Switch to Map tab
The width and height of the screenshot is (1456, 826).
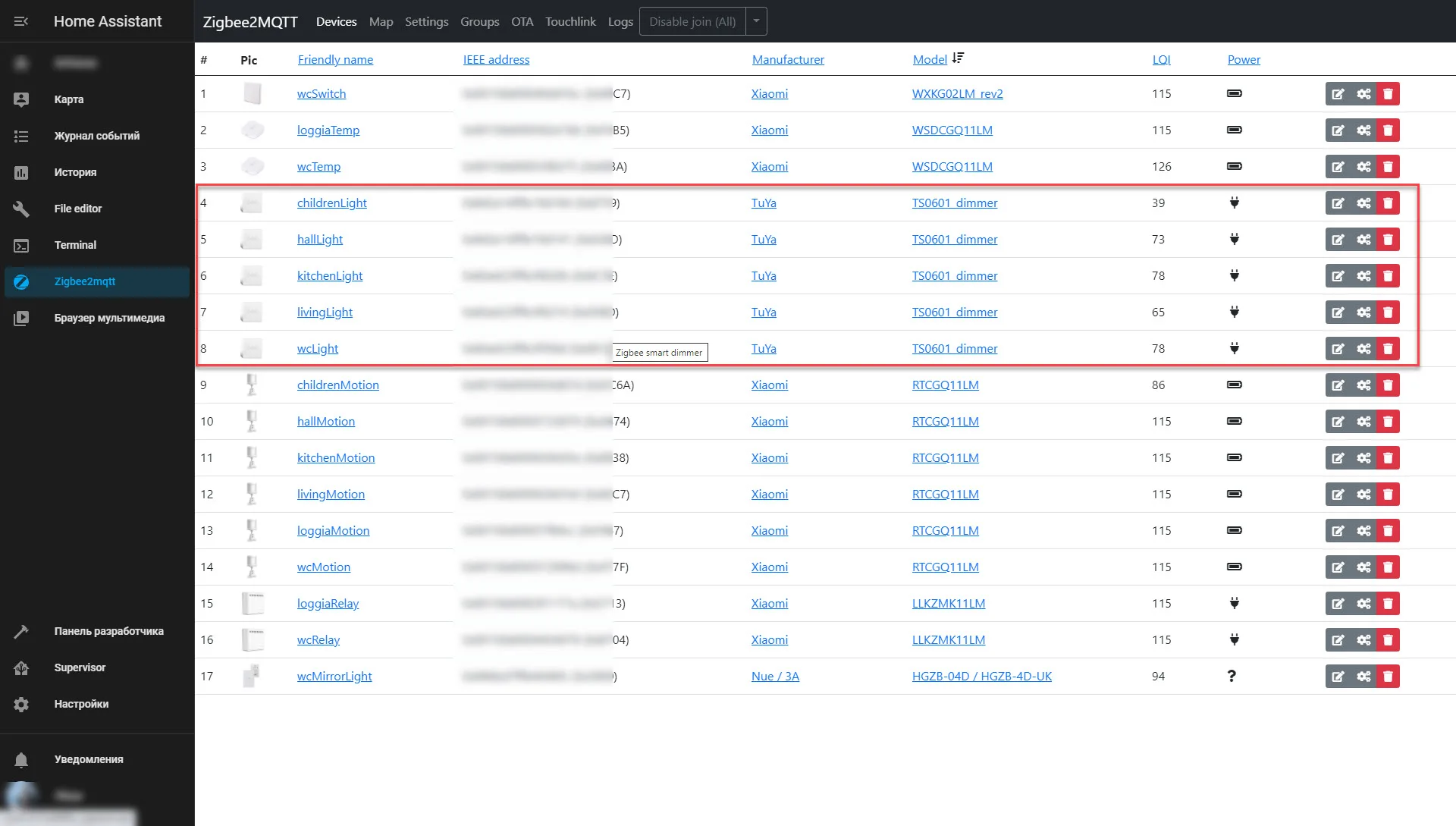[x=381, y=21]
